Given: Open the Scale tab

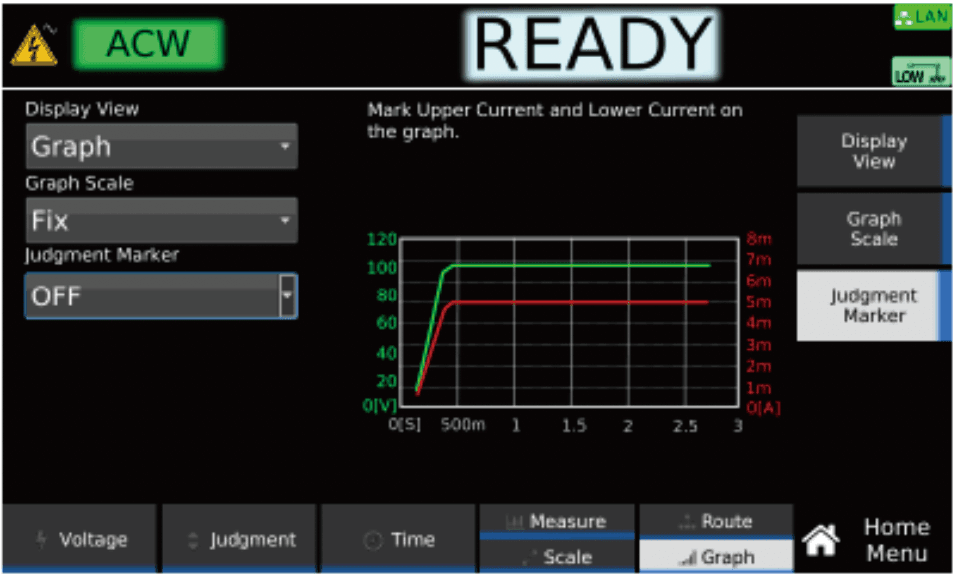Looking at the screenshot, I should tap(557, 557).
